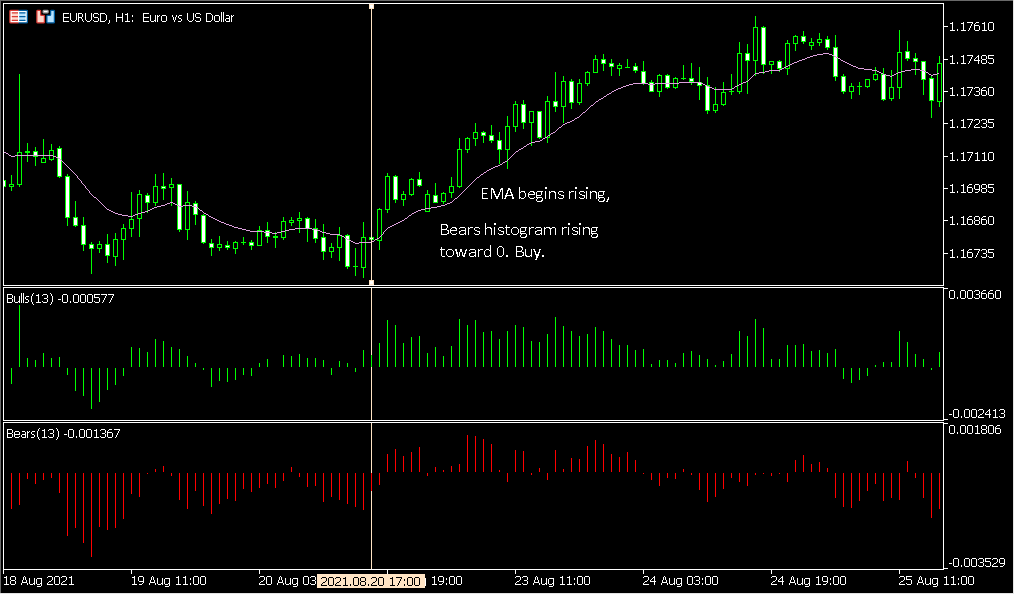Click the Depth of Market grid icon
The image size is (1014, 594).
point(18,17)
